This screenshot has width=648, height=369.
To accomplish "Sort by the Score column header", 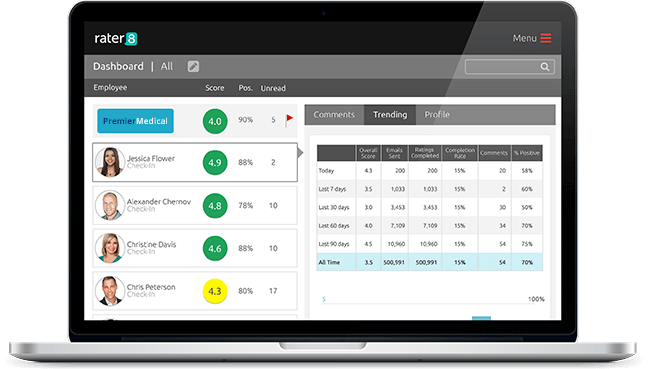I will pos(215,88).
